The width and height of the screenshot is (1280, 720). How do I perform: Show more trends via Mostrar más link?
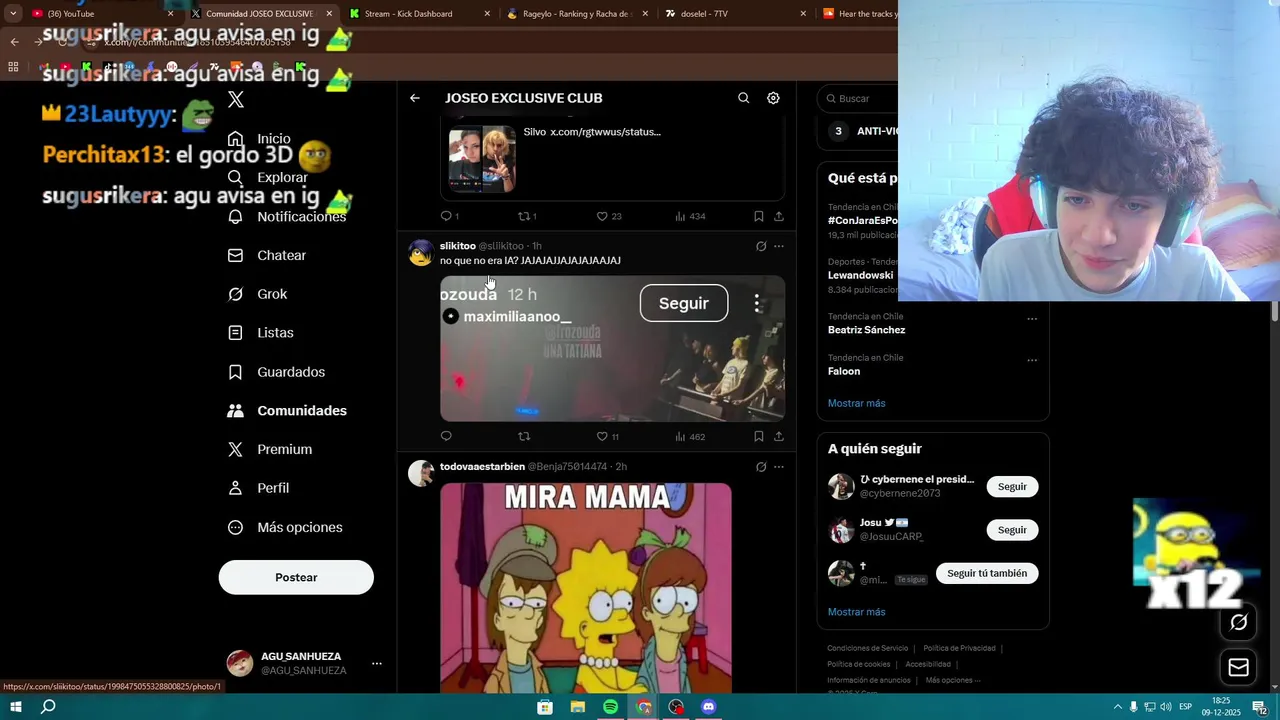pyautogui.click(x=856, y=403)
